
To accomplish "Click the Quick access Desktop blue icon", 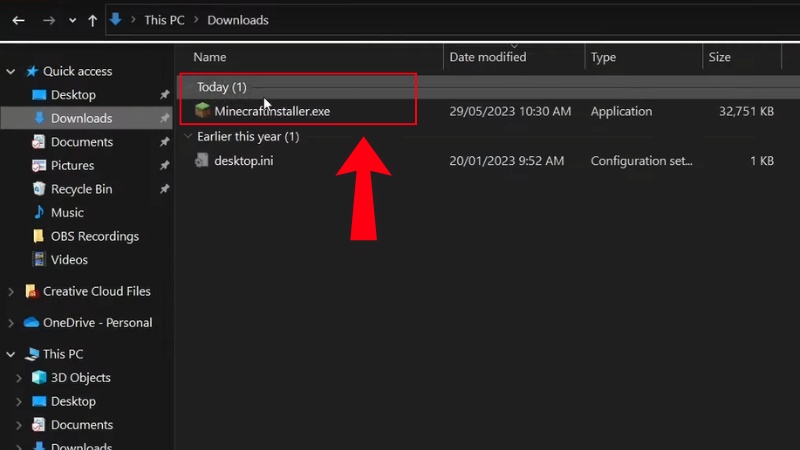I will [x=39, y=95].
